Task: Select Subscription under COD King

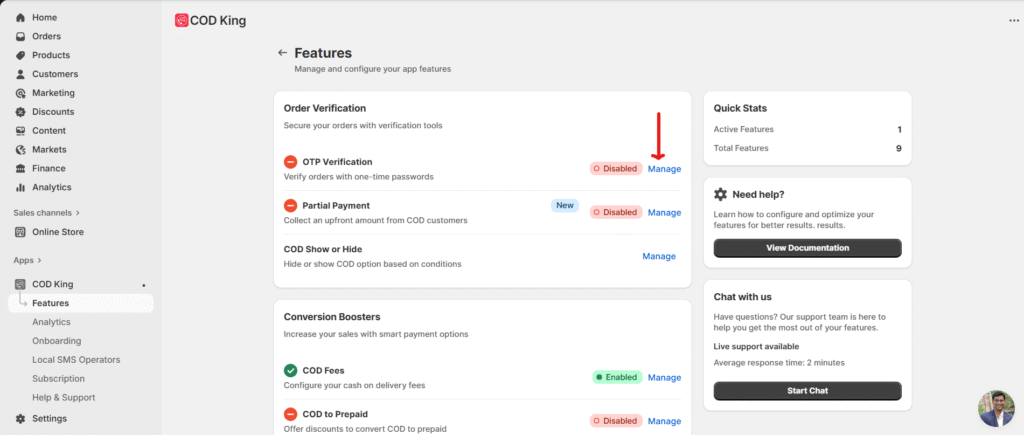Action: 58,379
